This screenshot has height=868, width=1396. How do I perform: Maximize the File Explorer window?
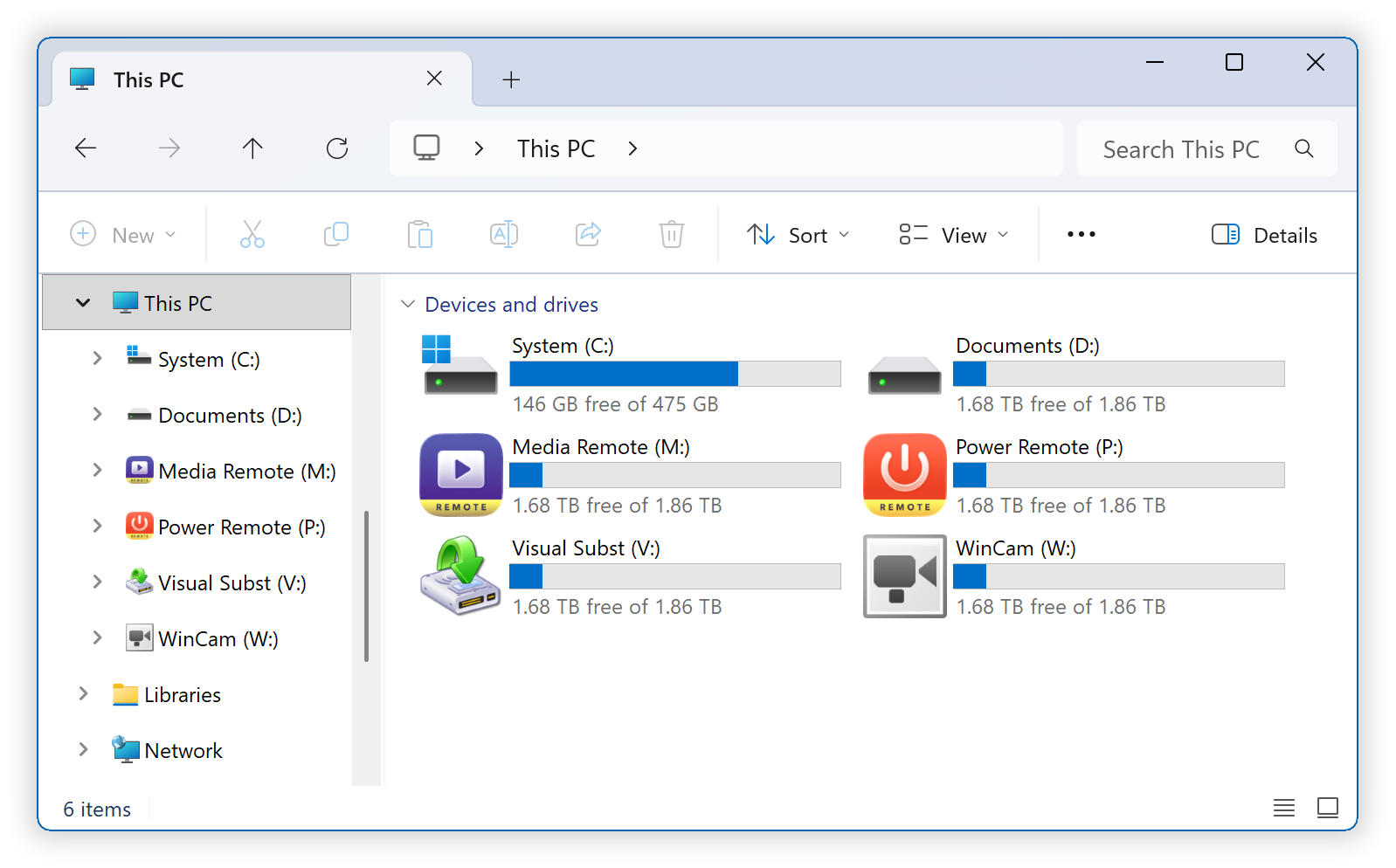(1234, 62)
